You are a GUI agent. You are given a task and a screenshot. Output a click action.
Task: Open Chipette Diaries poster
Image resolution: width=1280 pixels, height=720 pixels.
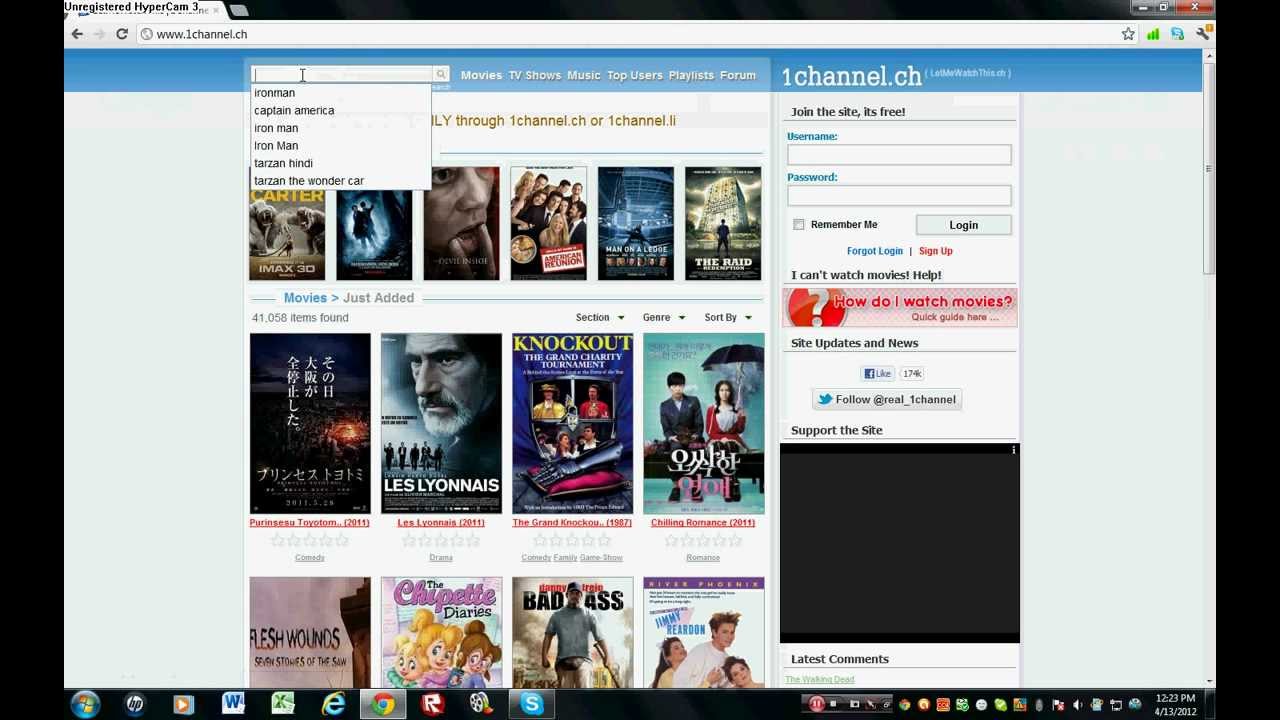(441, 632)
